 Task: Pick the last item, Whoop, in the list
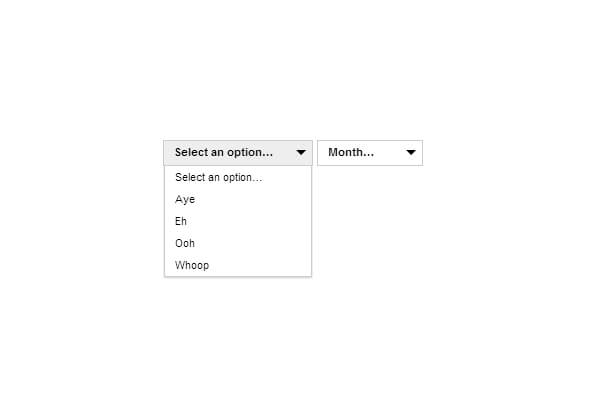(x=192, y=265)
